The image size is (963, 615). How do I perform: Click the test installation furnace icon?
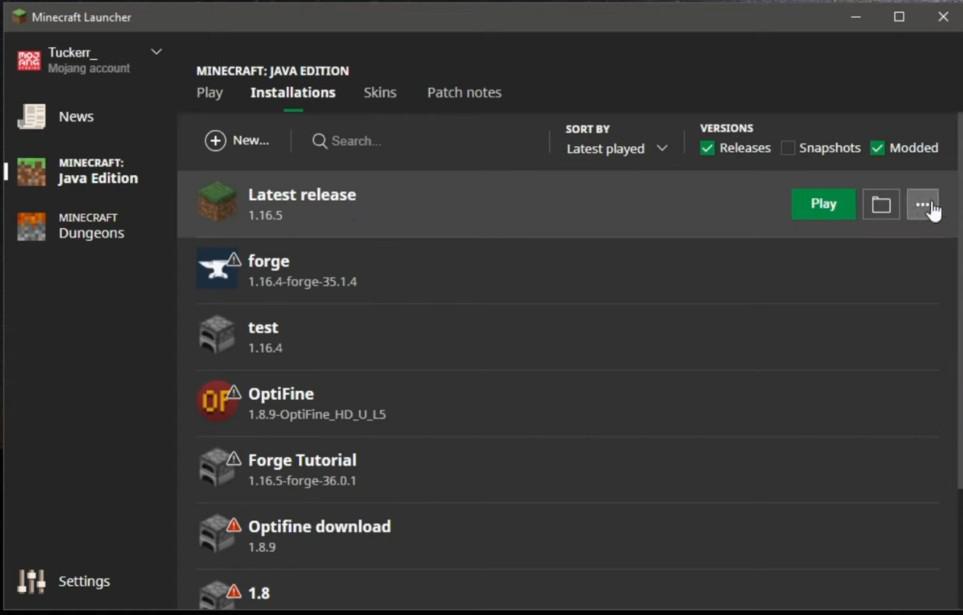point(217,335)
